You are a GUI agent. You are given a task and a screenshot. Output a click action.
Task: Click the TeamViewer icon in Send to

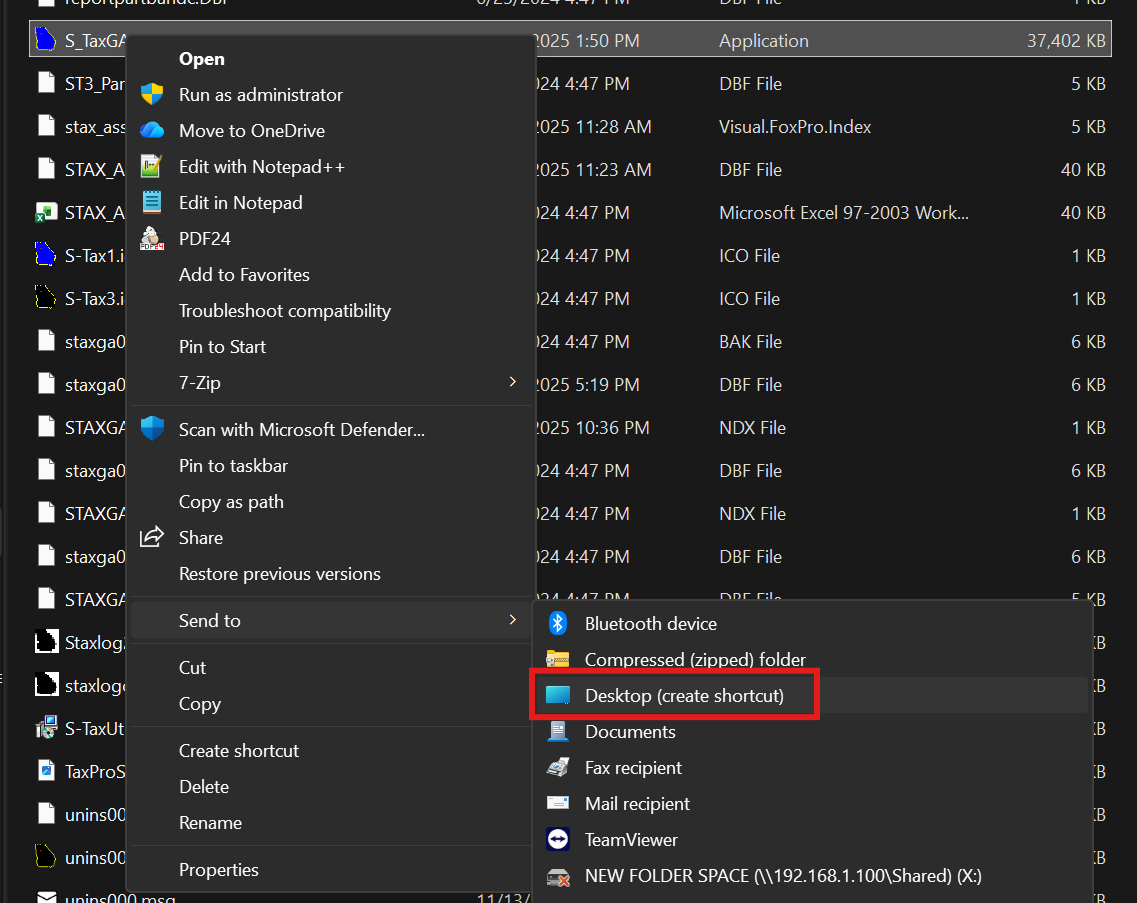click(x=558, y=840)
